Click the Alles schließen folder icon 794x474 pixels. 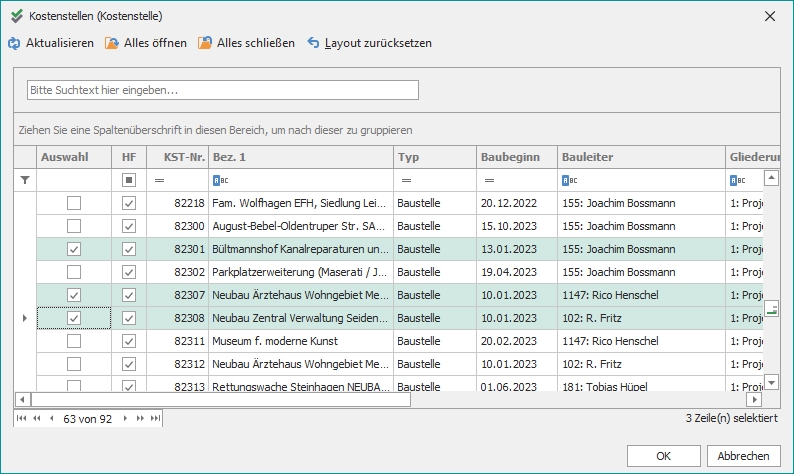205,44
